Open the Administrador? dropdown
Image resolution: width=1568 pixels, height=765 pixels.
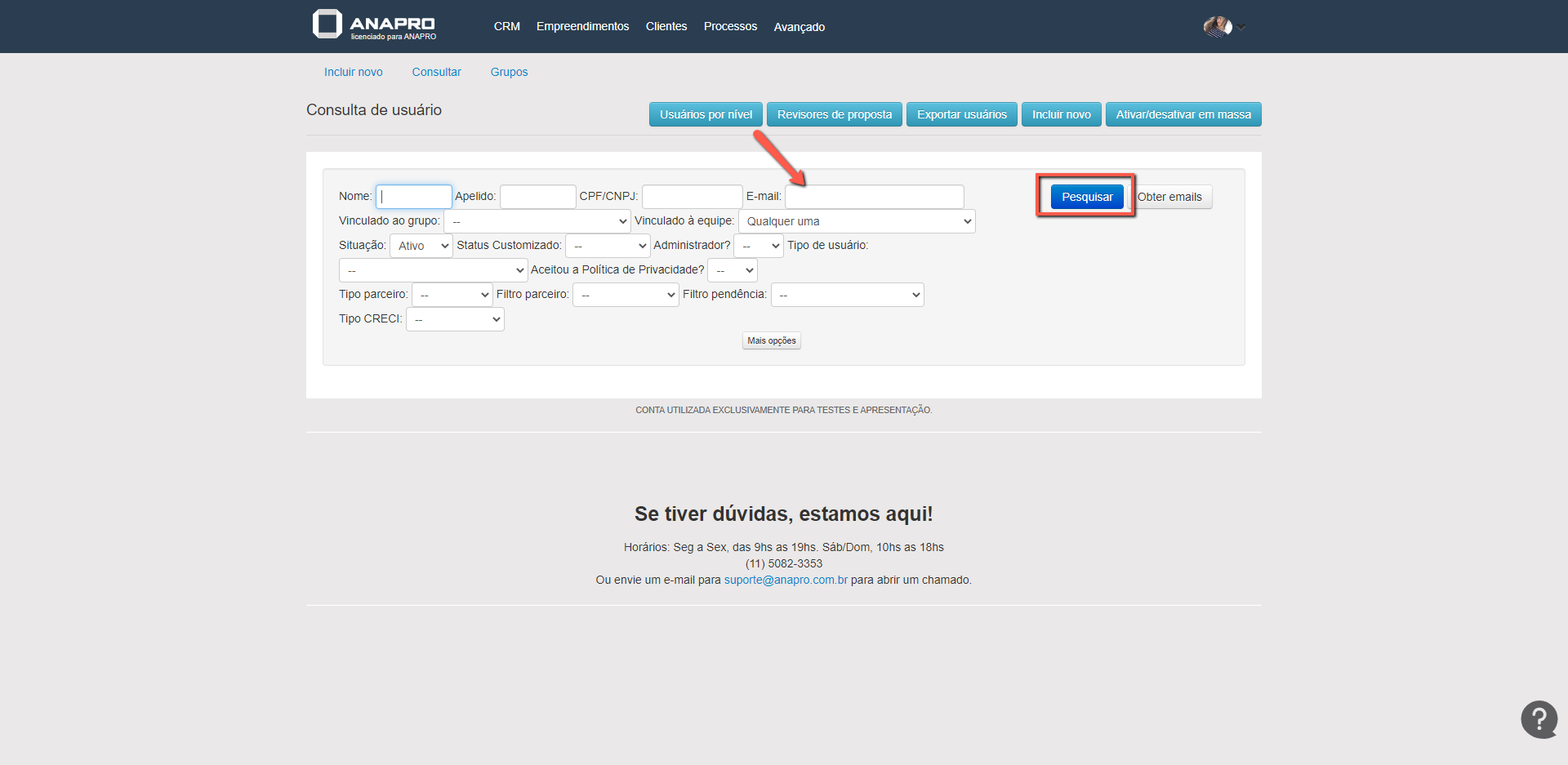click(759, 246)
